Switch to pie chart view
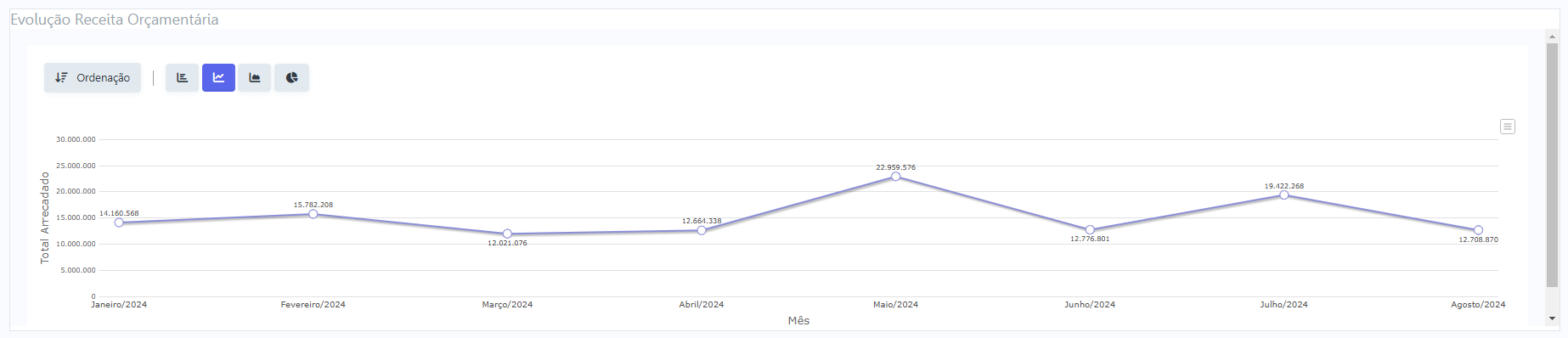Screen dimensions: 1568x338 [x=291, y=77]
